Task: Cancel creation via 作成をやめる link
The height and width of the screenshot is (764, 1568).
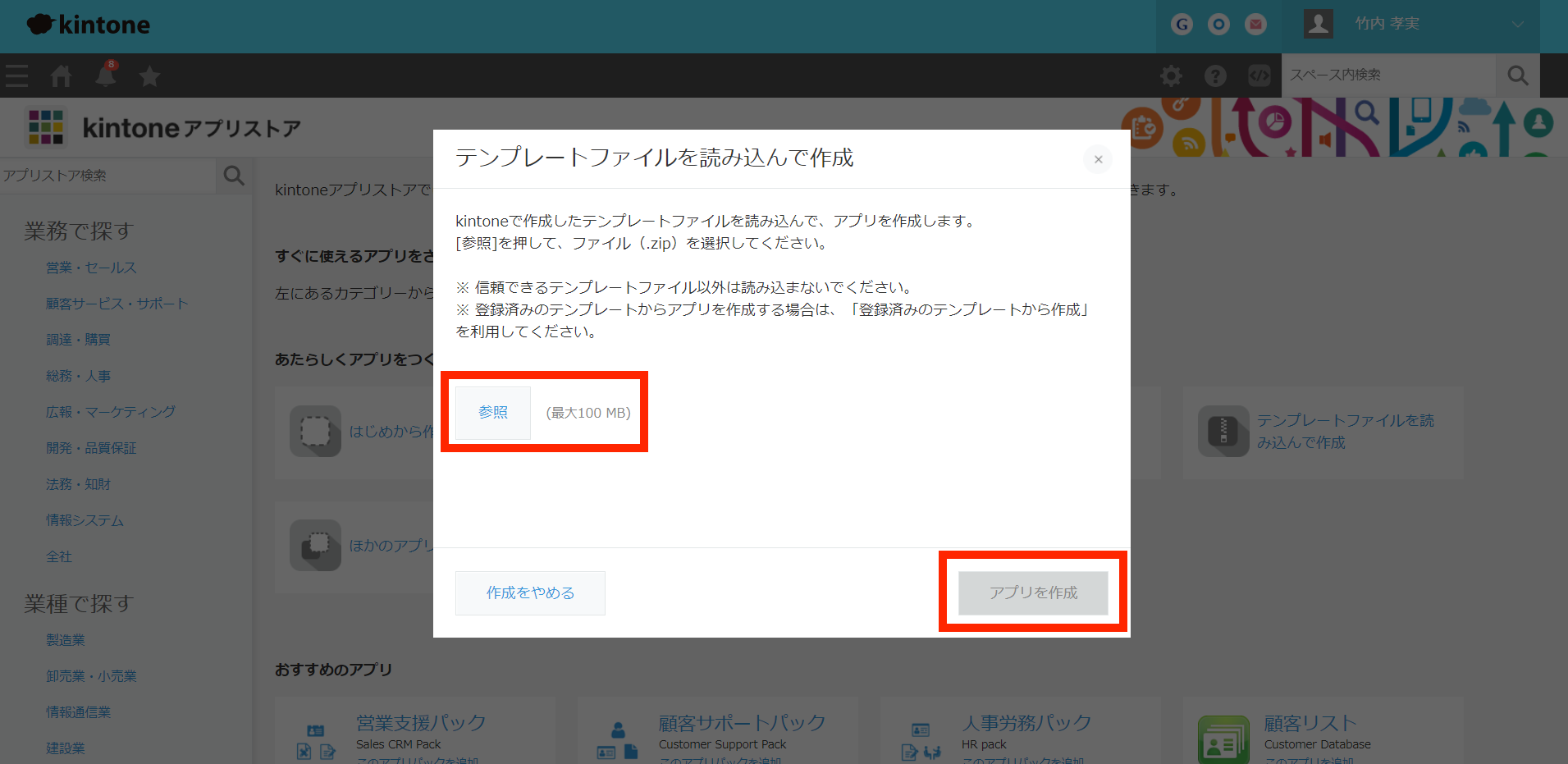Action: (530, 592)
